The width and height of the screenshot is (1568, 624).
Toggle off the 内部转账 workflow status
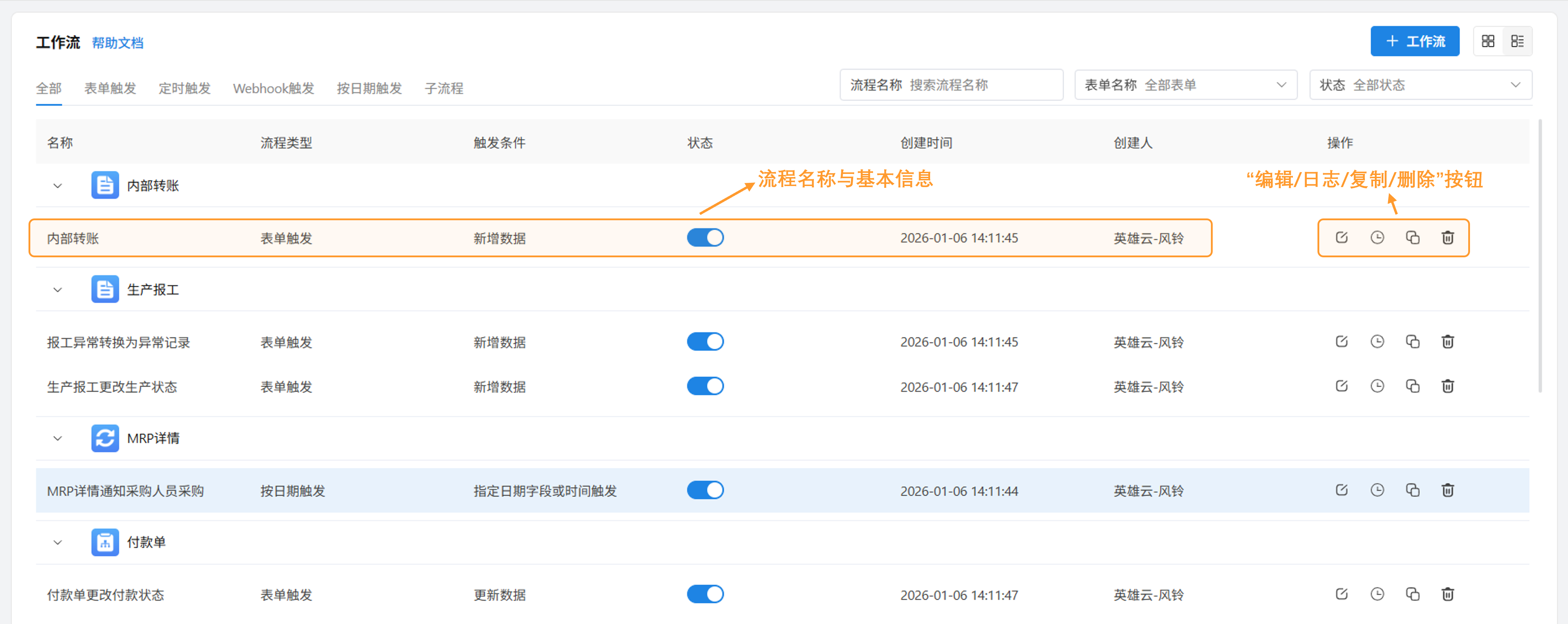[x=705, y=237]
